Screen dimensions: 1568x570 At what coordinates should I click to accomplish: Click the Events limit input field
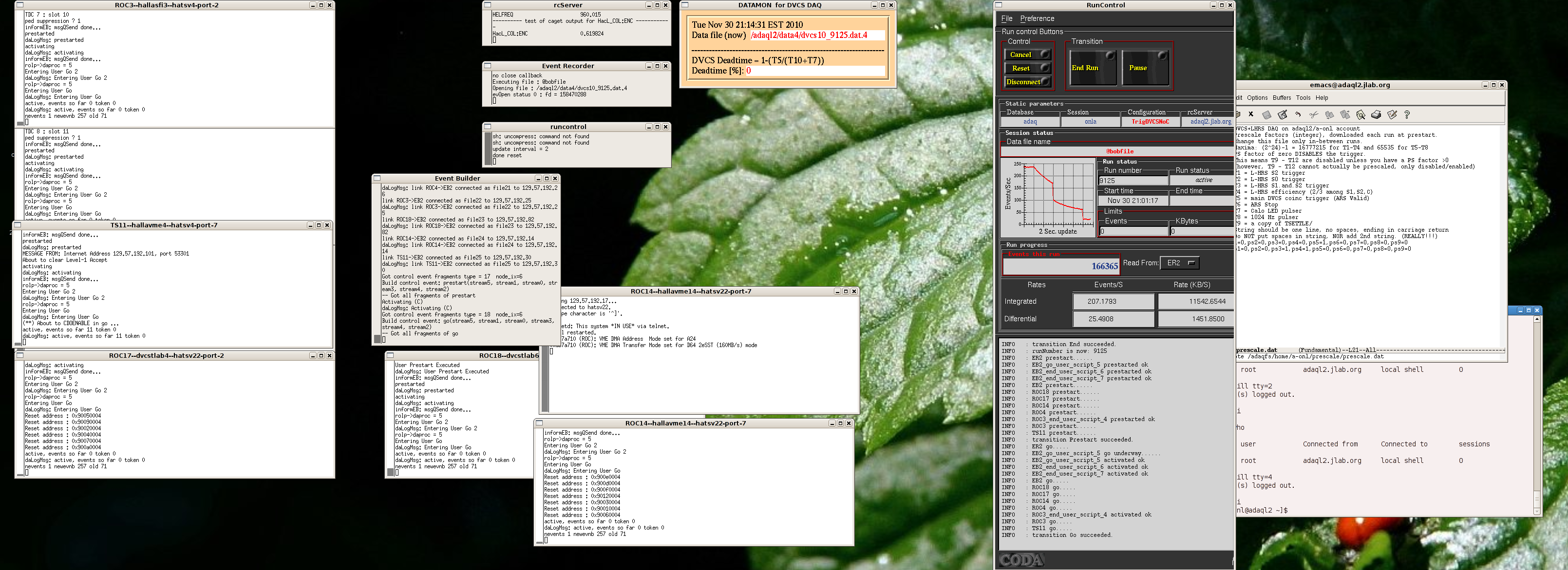(1134, 231)
